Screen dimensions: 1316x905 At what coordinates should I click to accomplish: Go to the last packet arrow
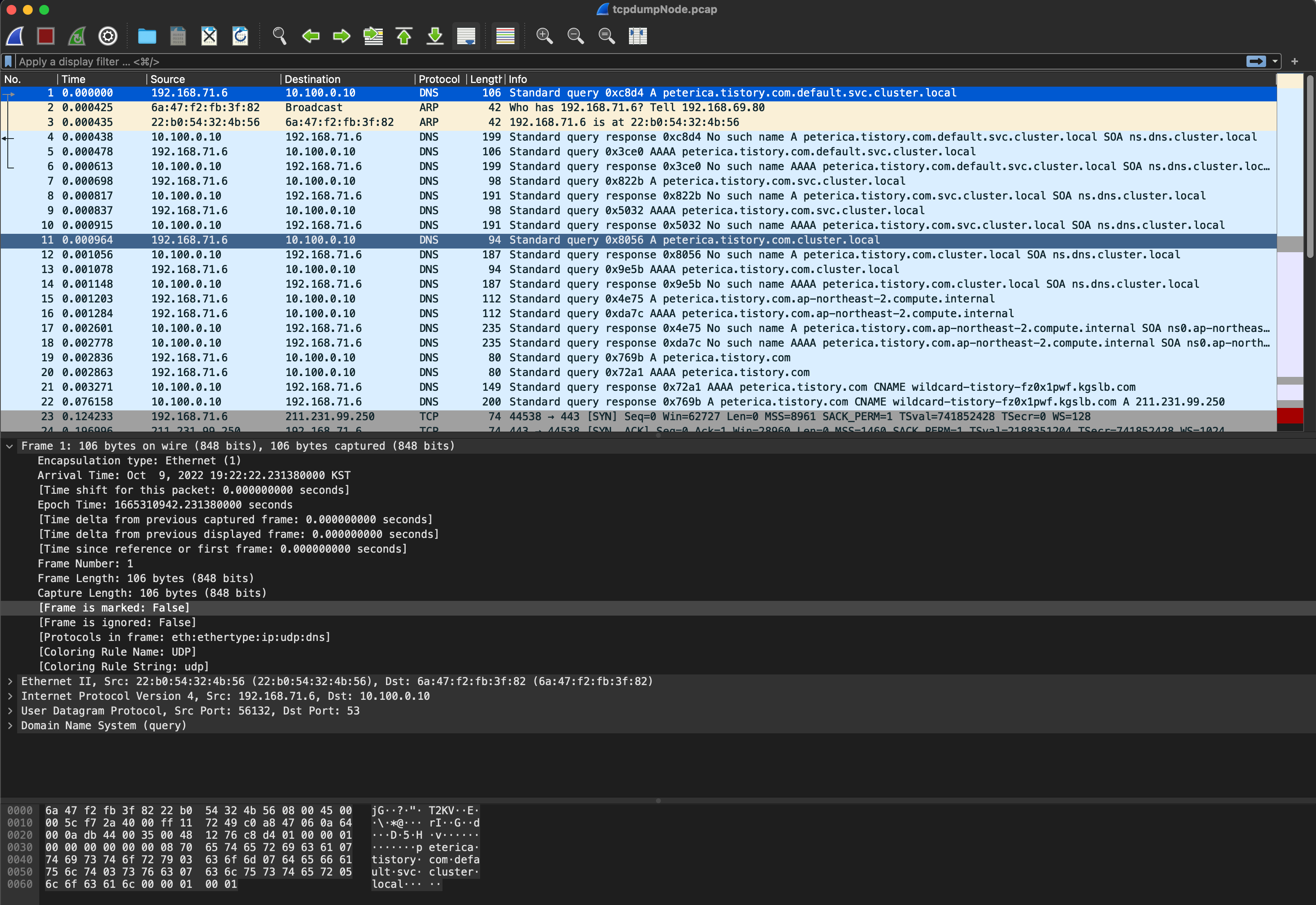435,36
